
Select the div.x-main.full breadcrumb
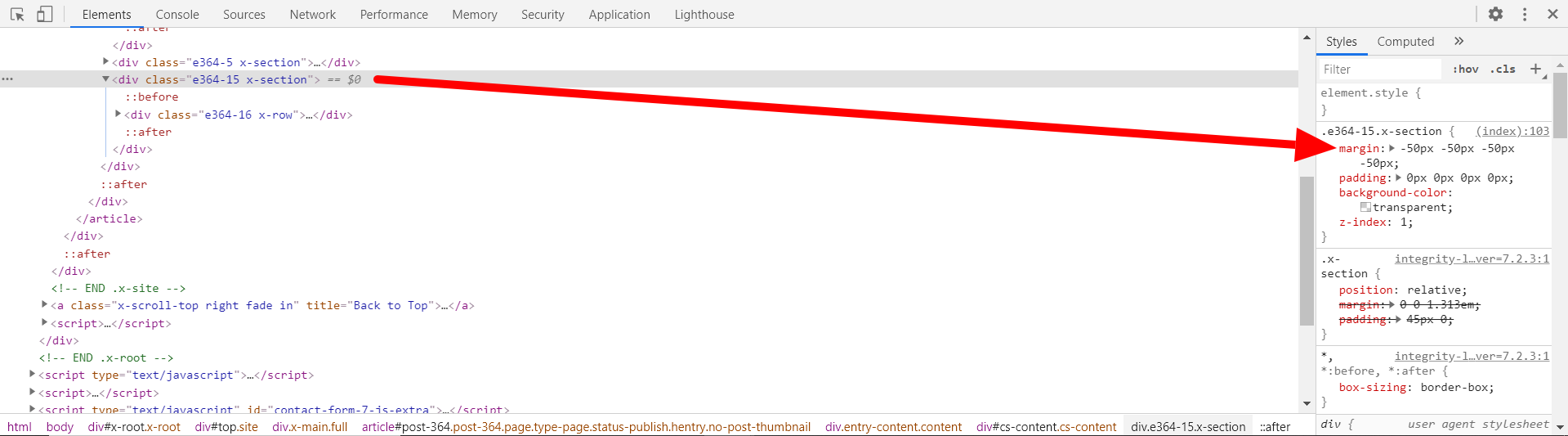310,426
